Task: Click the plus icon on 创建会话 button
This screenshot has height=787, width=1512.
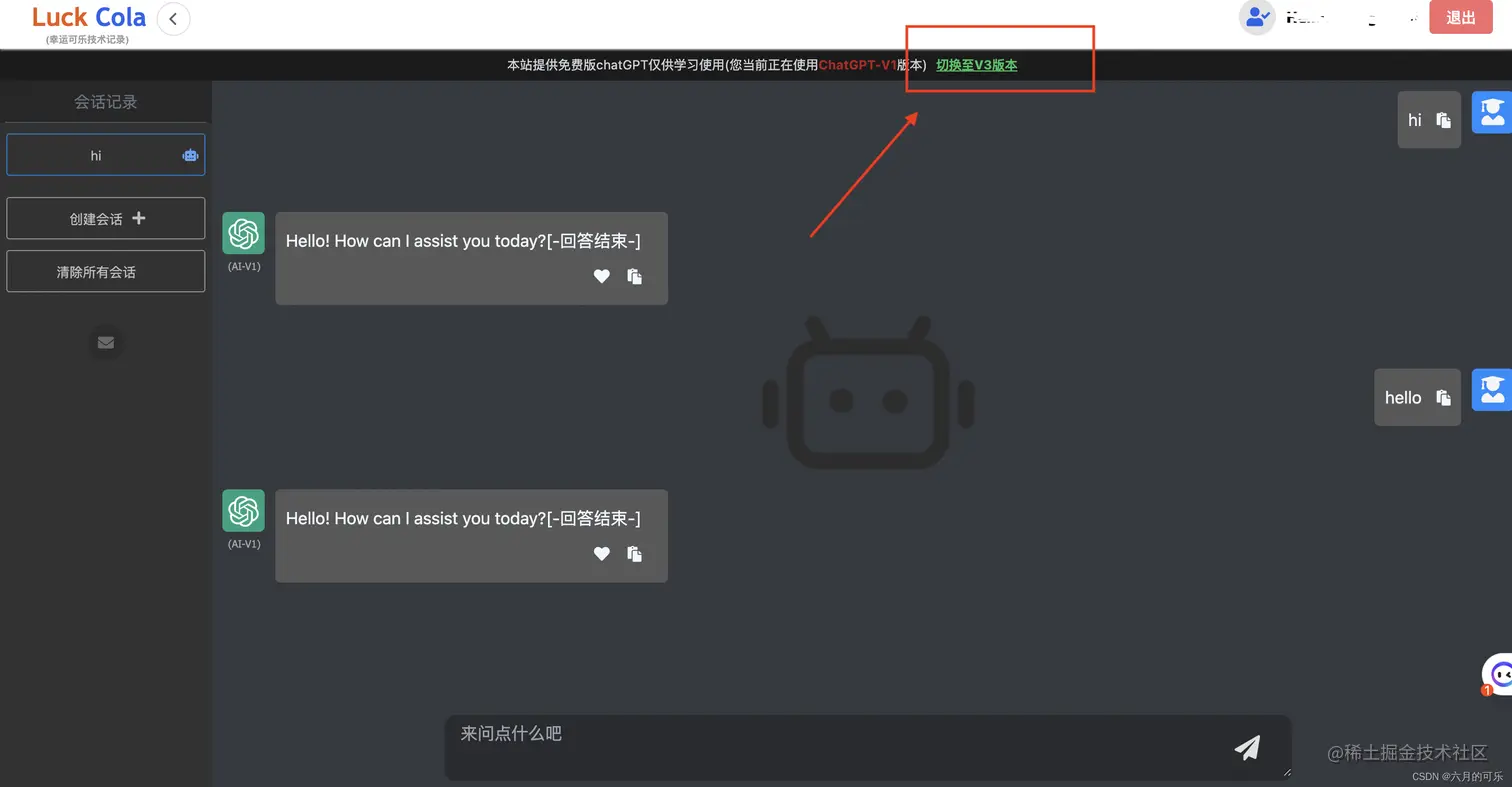Action: (x=139, y=218)
